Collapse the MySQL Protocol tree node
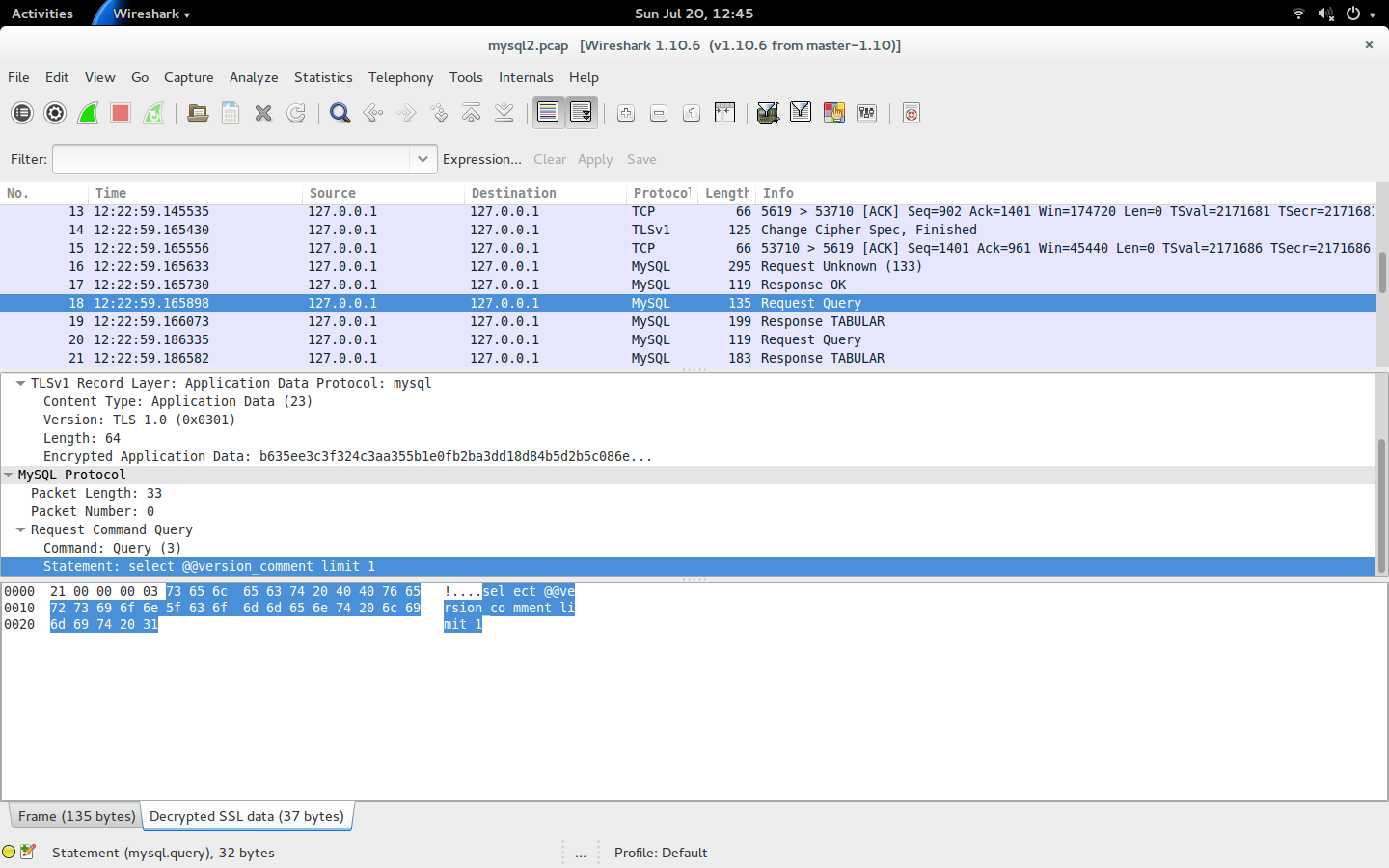 click(9, 475)
